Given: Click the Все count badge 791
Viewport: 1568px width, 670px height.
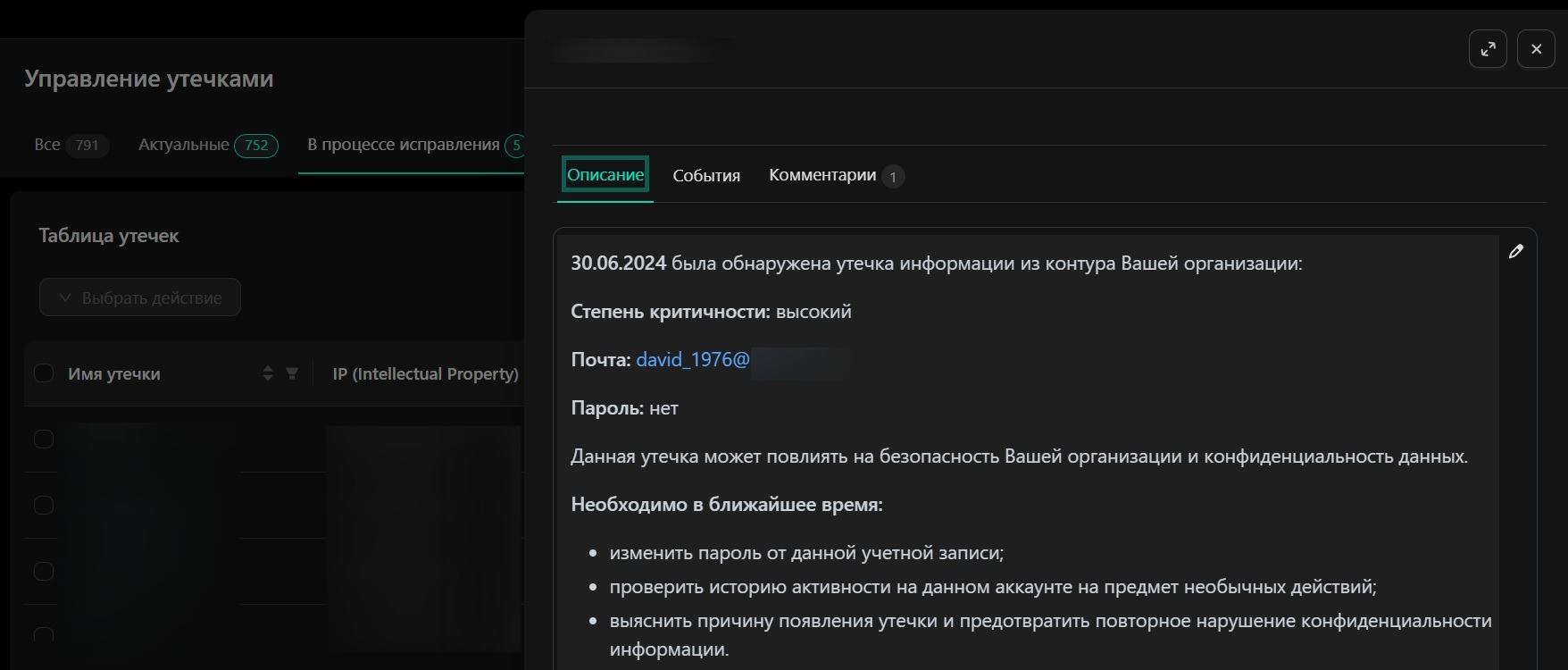Looking at the screenshot, I should point(87,145).
